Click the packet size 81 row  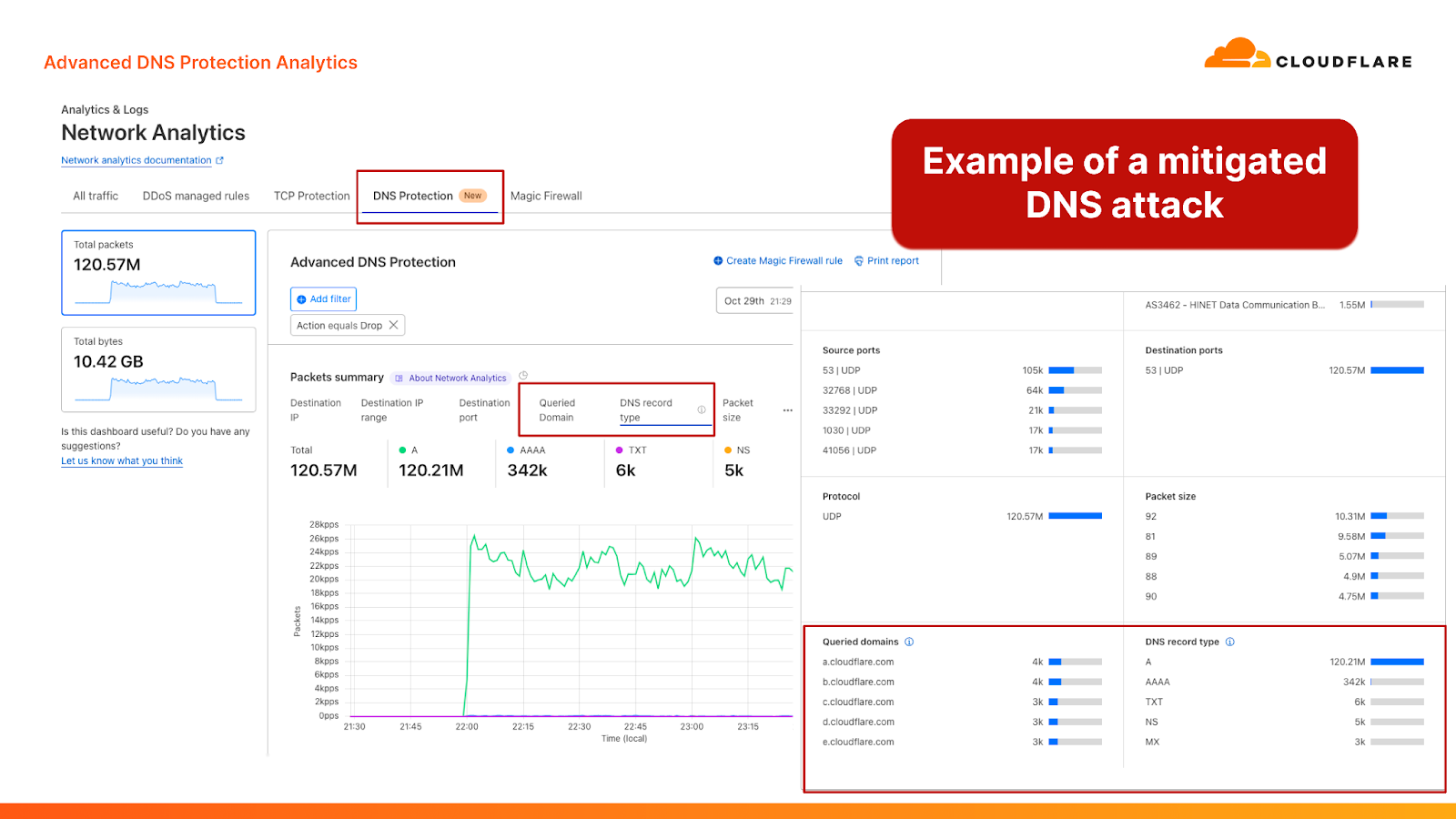click(1284, 537)
